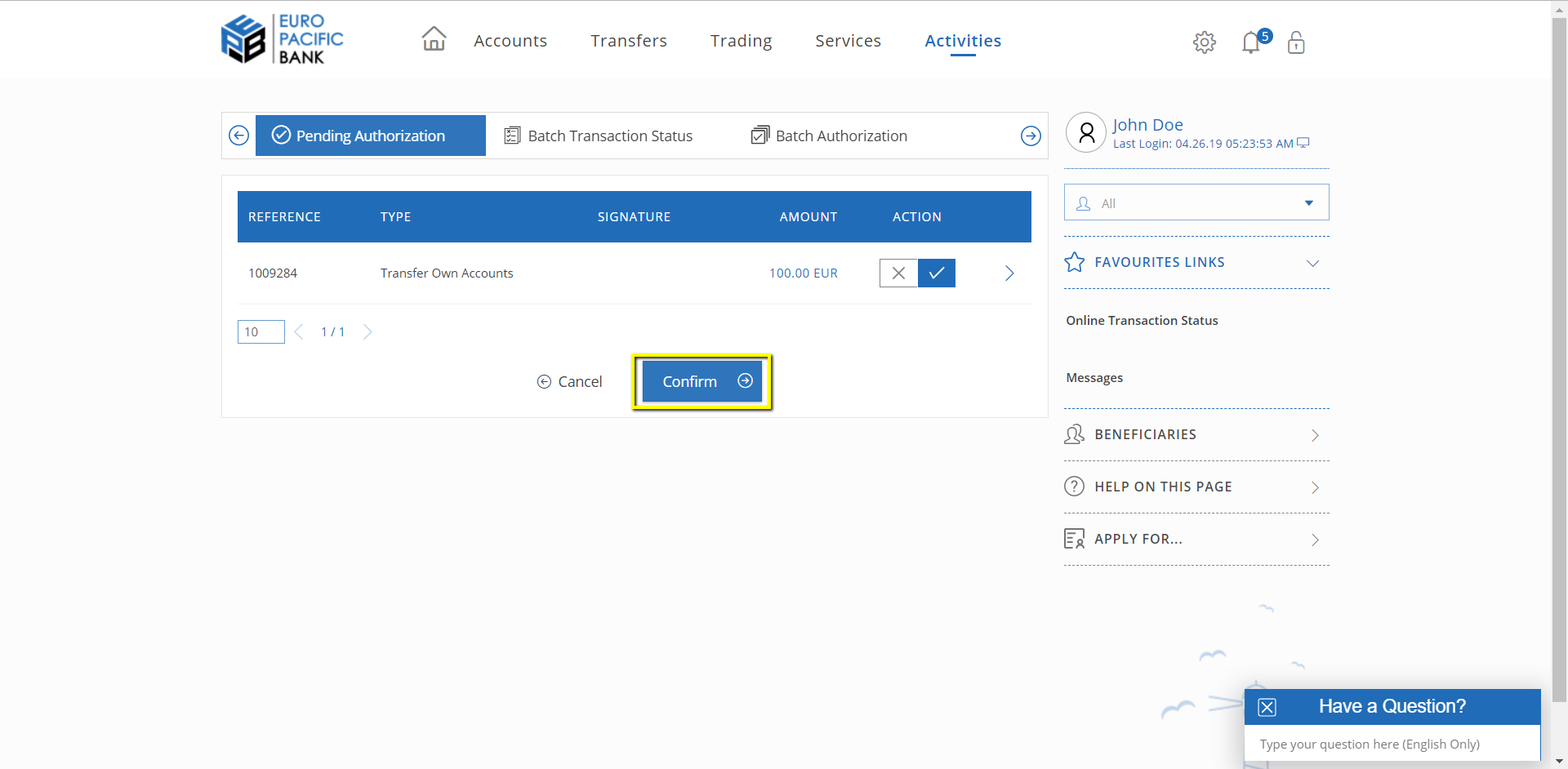Reject transaction 1009284 with the X button
Image resolution: width=1568 pixels, height=769 pixels.
pos(898,273)
